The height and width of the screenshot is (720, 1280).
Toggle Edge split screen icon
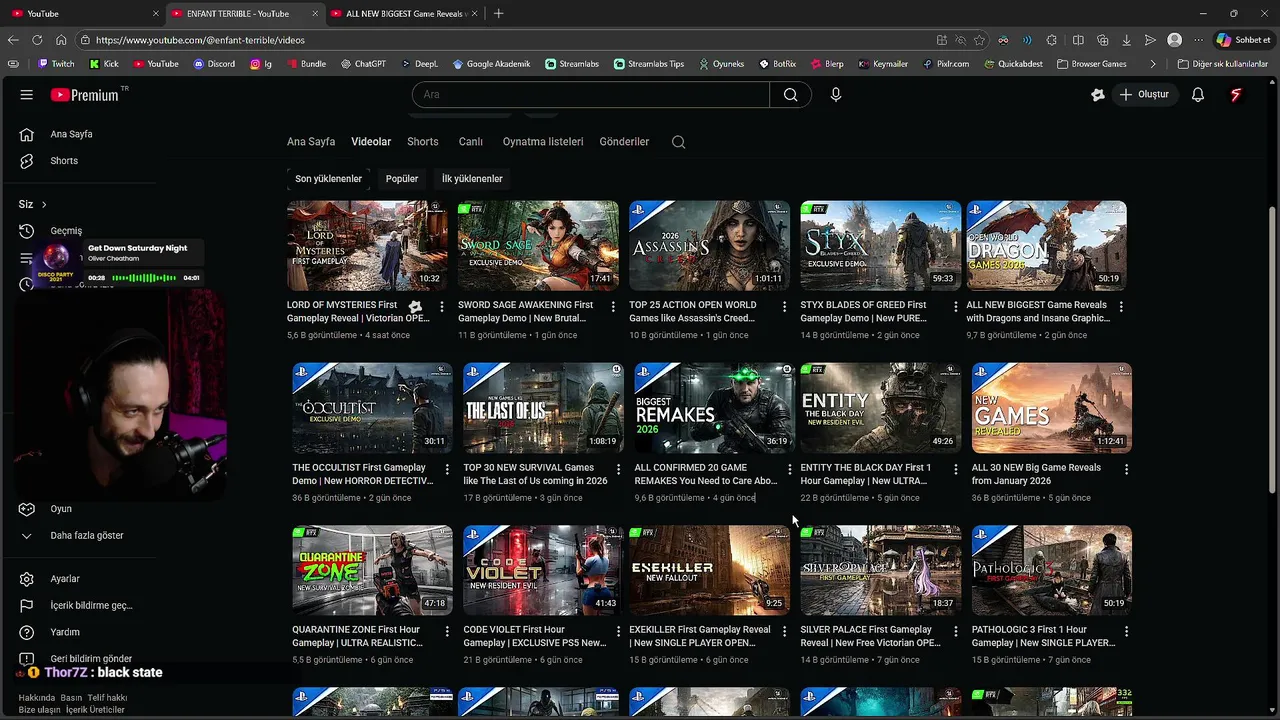coord(1078,40)
